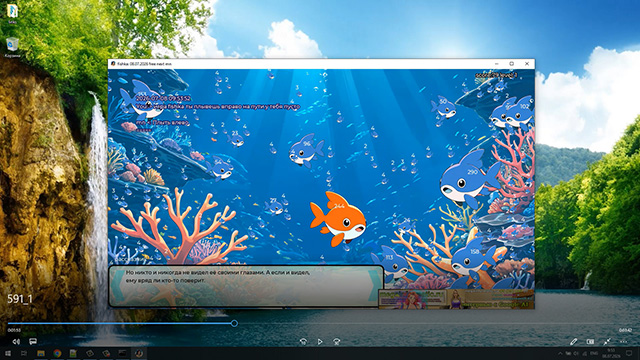Click the ENG language indicator in the tray
Screen dimensions: 640x360
point(594,353)
